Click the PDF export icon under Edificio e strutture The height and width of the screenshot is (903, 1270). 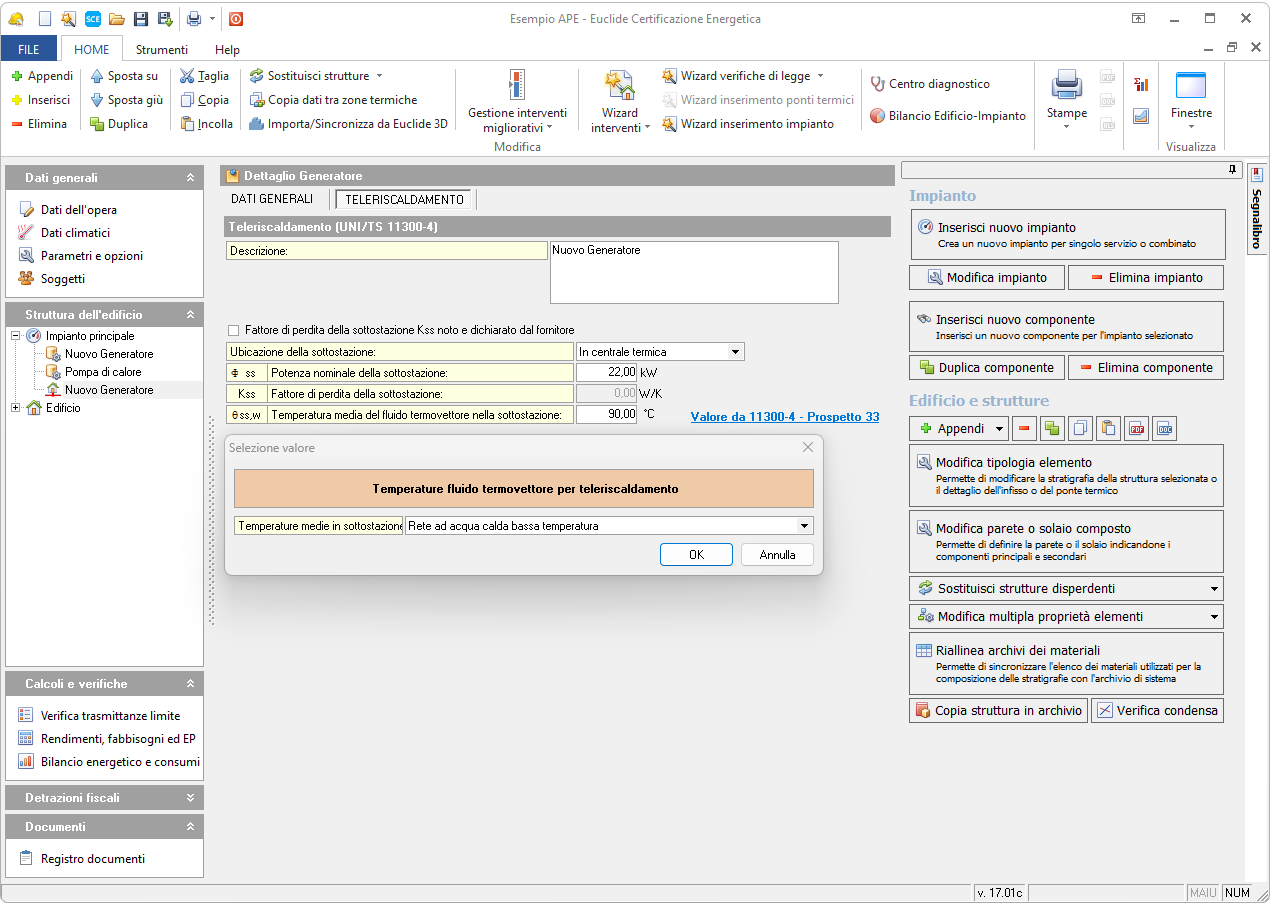(1136, 429)
